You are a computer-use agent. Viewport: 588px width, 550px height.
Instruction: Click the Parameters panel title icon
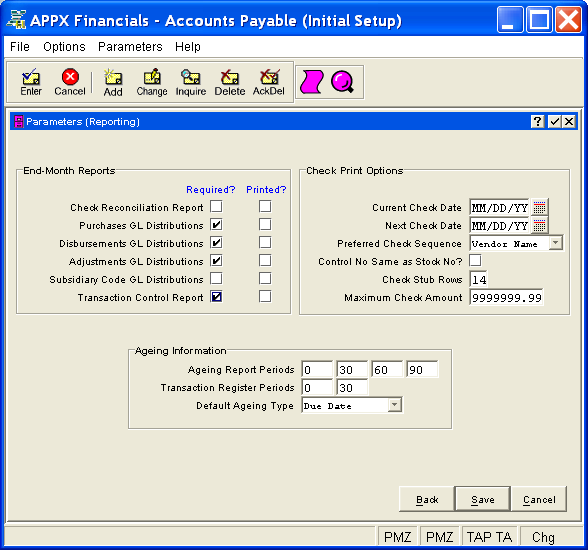click(x=18, y=121)
